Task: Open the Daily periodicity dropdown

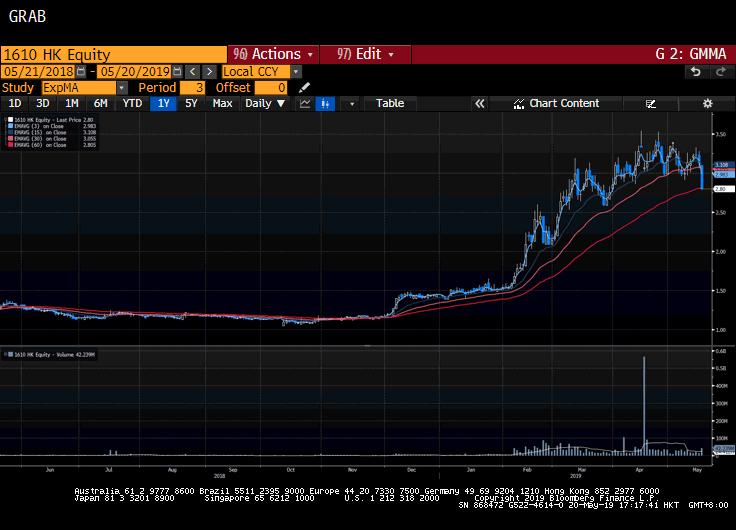Action: pyautogui.click(x=265, y=104)
